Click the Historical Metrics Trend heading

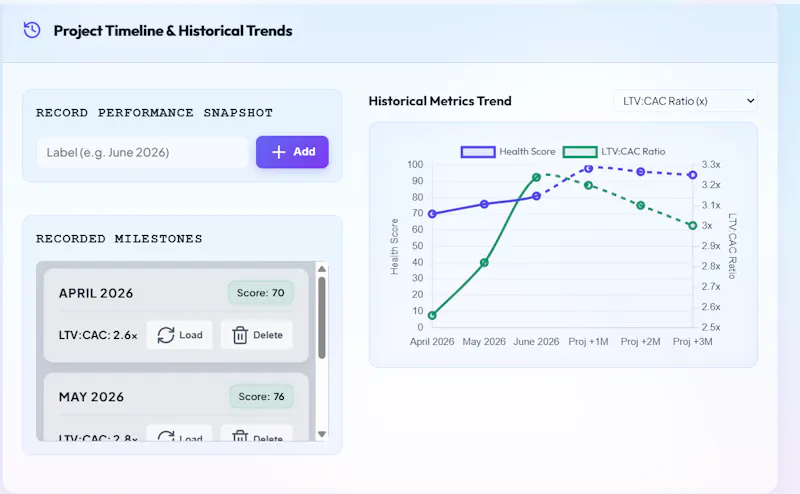[440, 101]
